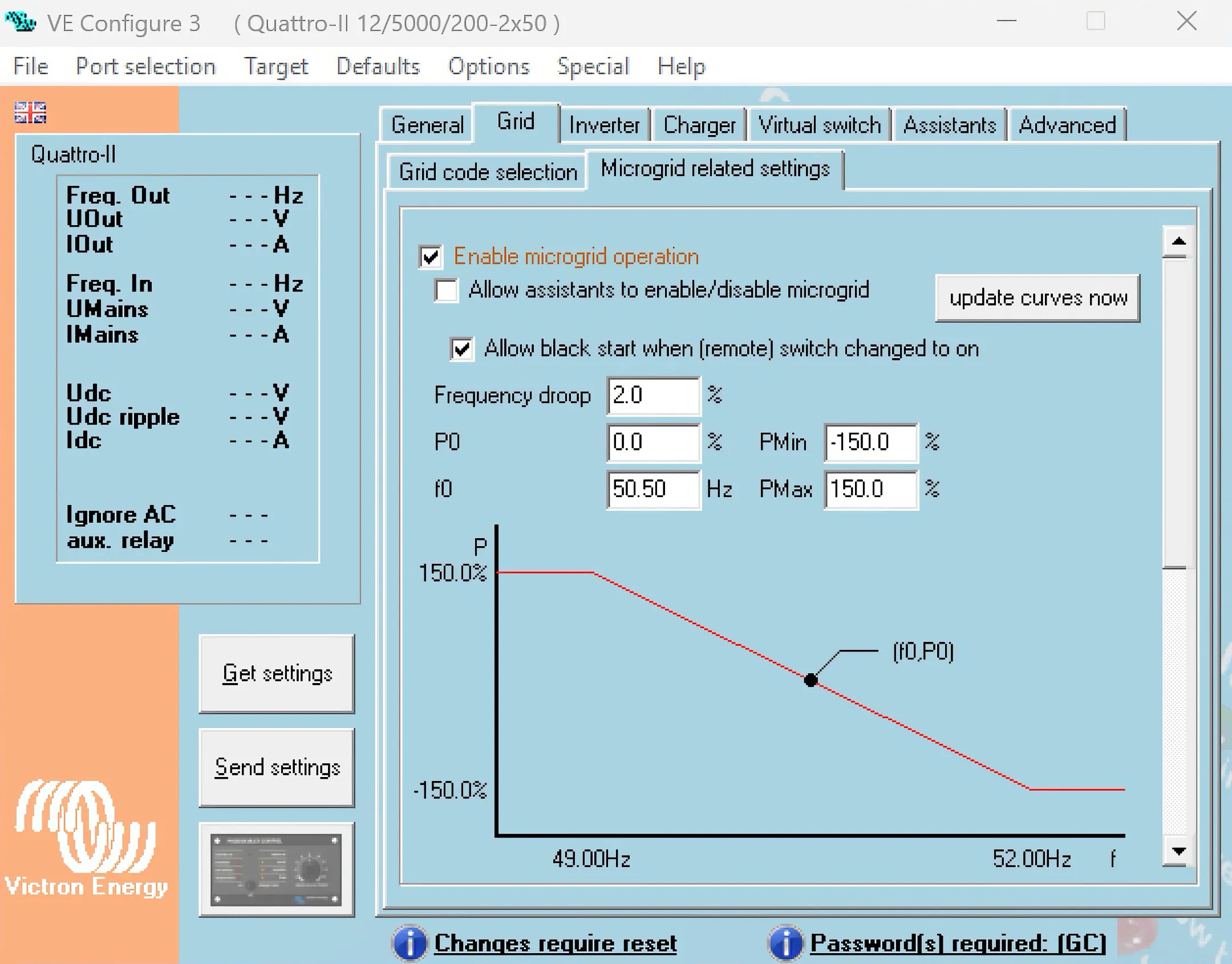This screenshot has width=1232, height=964.
Task: Click the info icon beside Password(s) required
Action: tap(785, 943)
